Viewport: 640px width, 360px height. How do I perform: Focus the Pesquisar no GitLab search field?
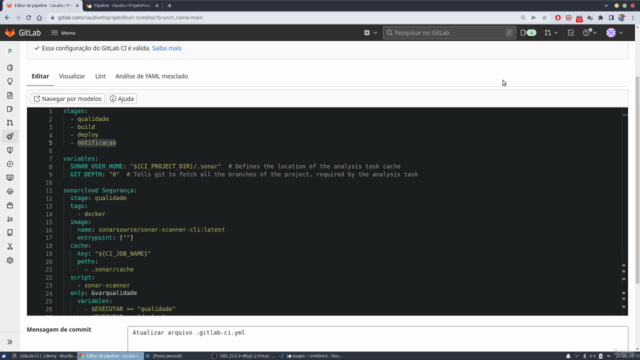(448, 33)
